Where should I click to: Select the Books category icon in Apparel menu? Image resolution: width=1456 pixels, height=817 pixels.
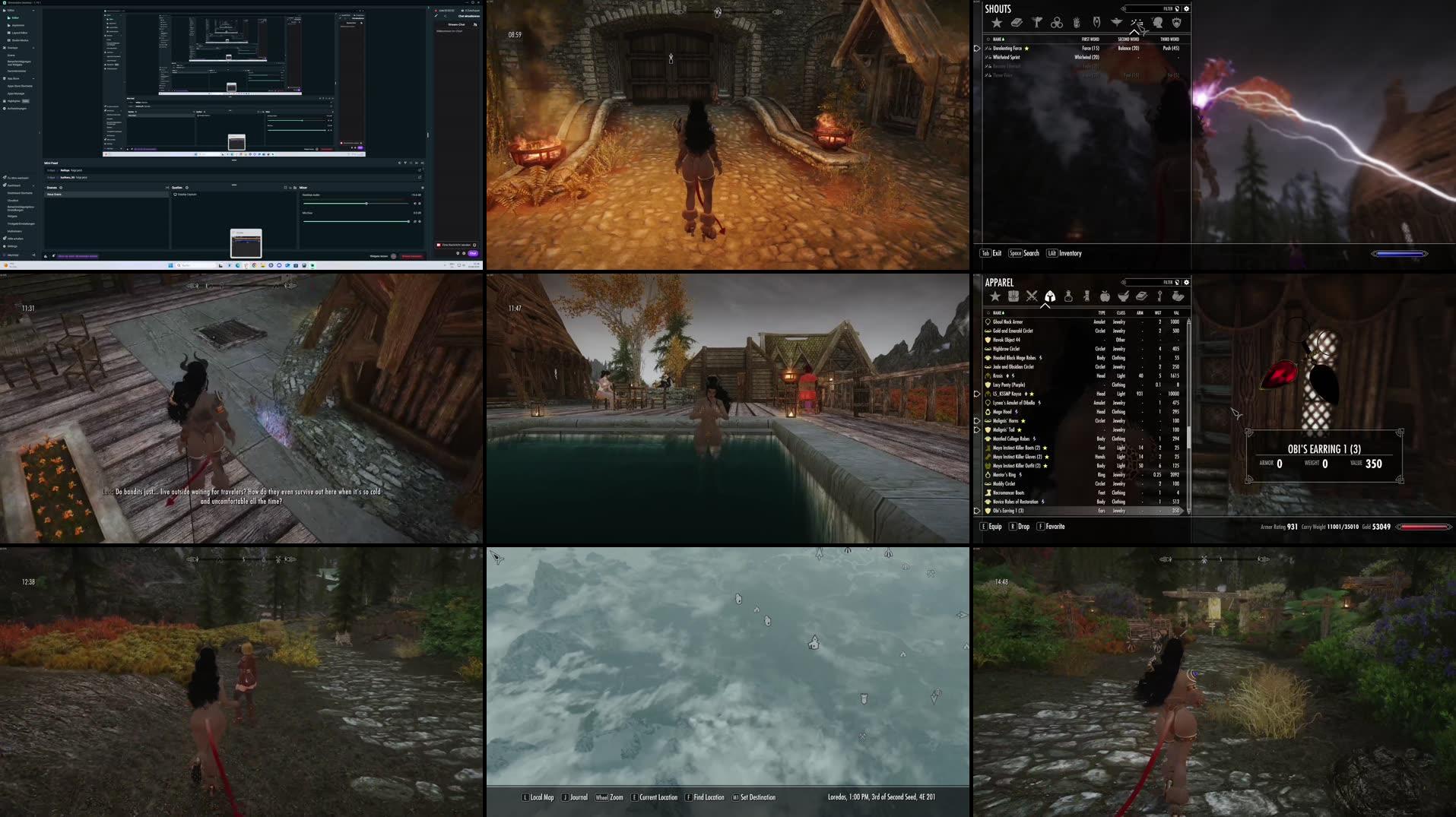[1141, 296]
